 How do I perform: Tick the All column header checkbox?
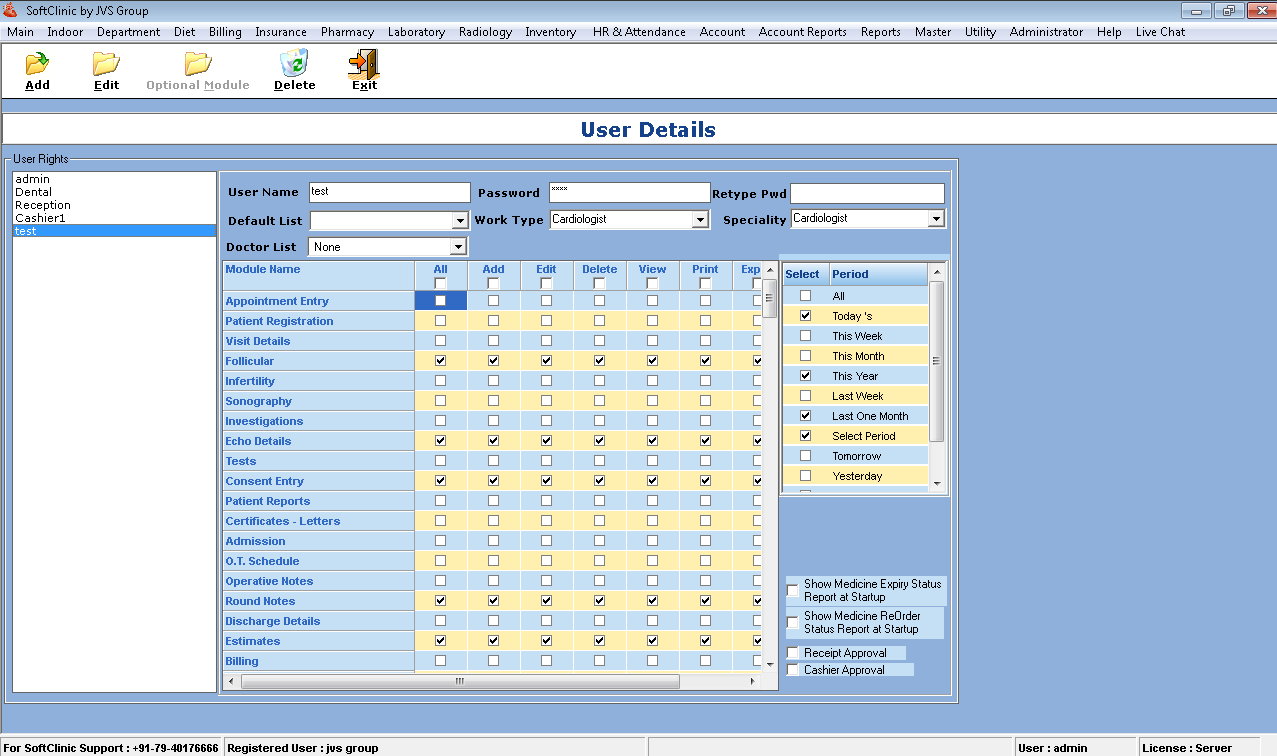tap(440, 284)
